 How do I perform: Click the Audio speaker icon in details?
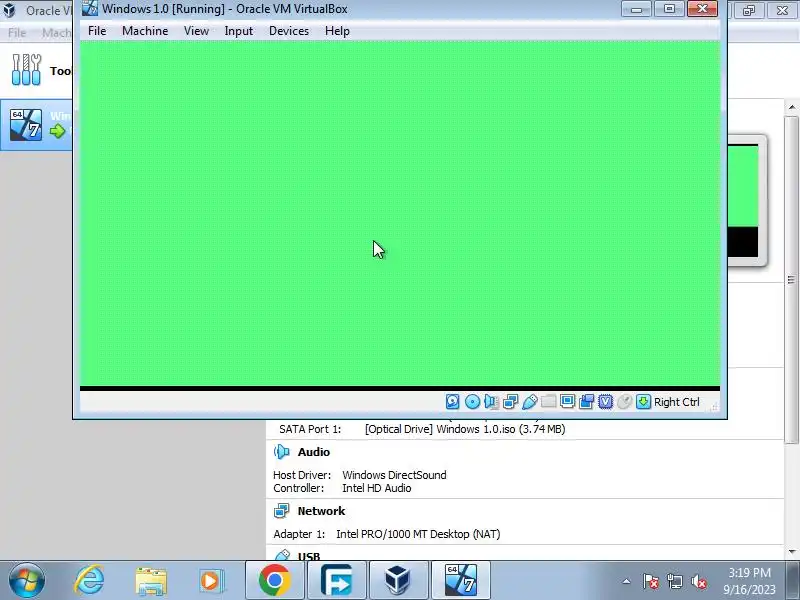282,452
